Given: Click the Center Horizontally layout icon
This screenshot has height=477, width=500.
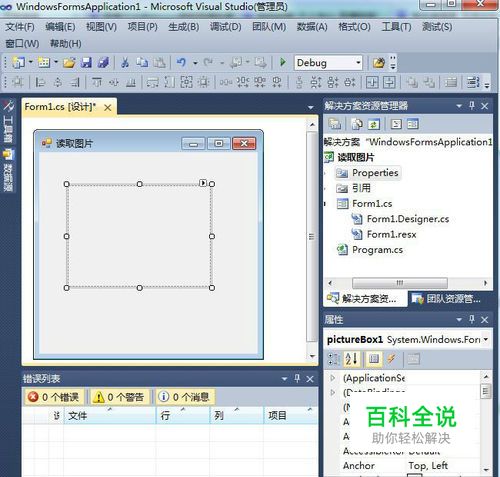Looking at the screenshot, I should (x=372, y=82).
